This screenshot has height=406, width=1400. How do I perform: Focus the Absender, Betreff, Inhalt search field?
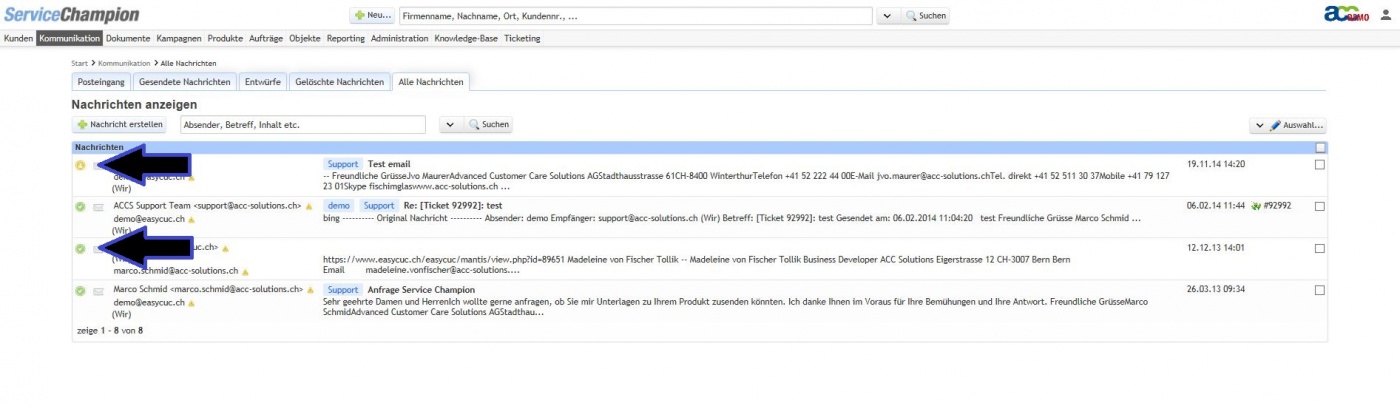point(303,125)
